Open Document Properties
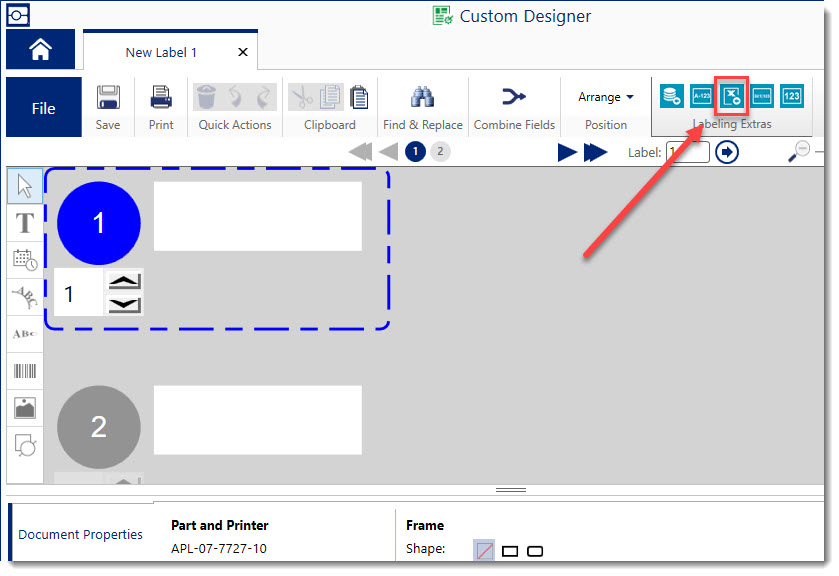This screenshot has width=839, height=576. pyautogui.click(x=79, y=533)
